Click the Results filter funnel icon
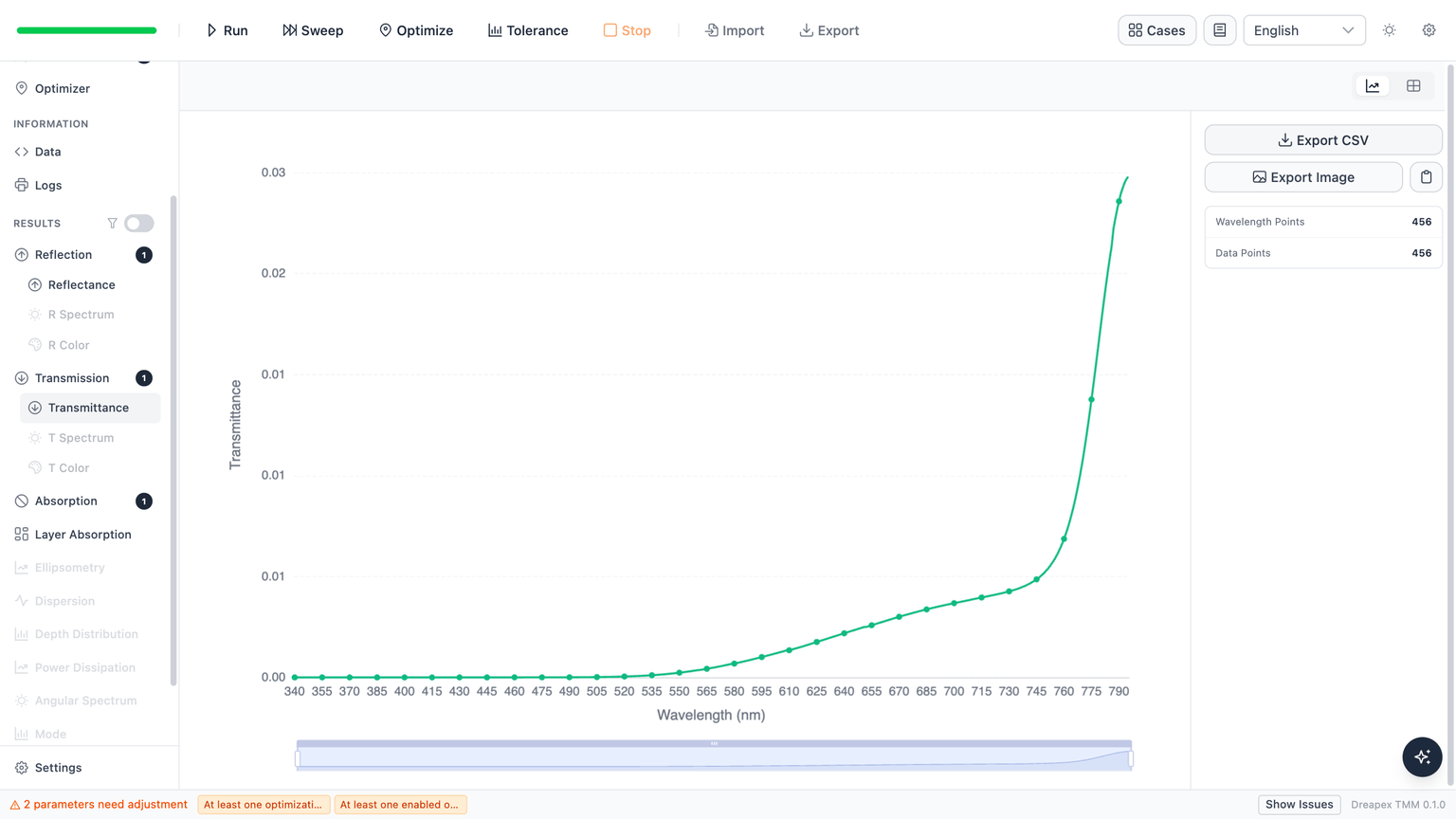The height and width of the screenshot is (819, 1456). [113, 224]
